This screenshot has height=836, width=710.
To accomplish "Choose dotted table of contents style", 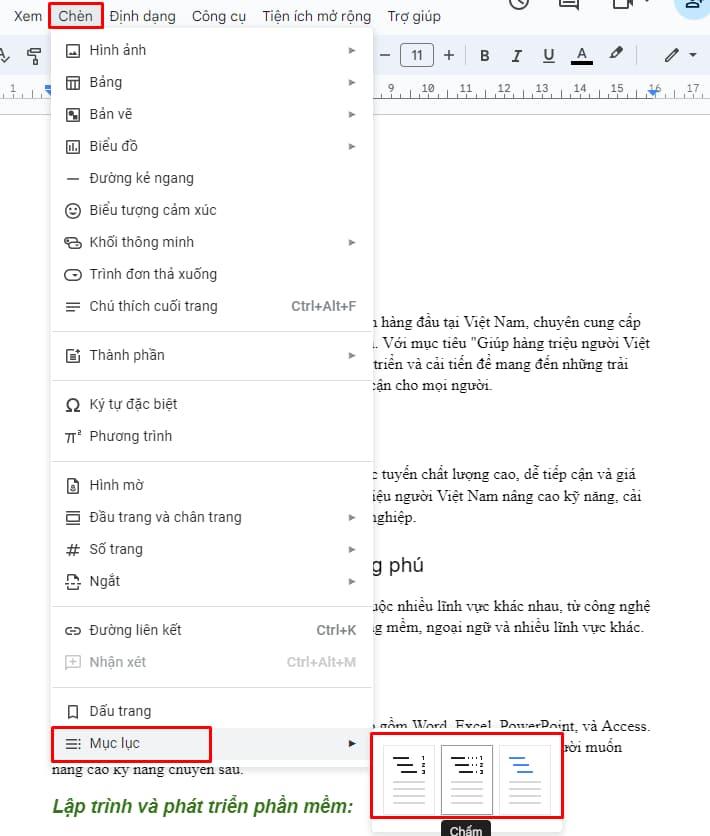I will point(467,779).
